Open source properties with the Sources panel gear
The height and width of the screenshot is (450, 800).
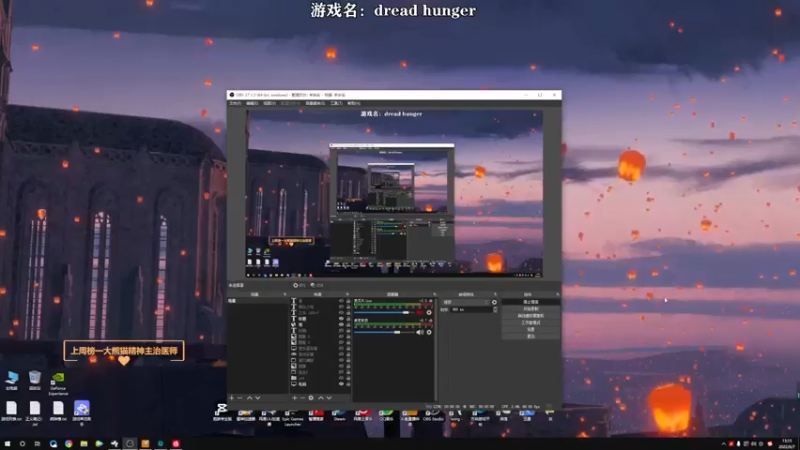pos(311,397)
